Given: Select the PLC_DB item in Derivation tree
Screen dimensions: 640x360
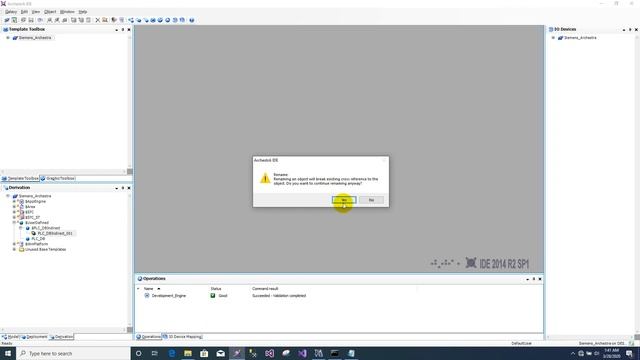Looking at the screenshot, I should pyautogui.click(x=38, y=238).
